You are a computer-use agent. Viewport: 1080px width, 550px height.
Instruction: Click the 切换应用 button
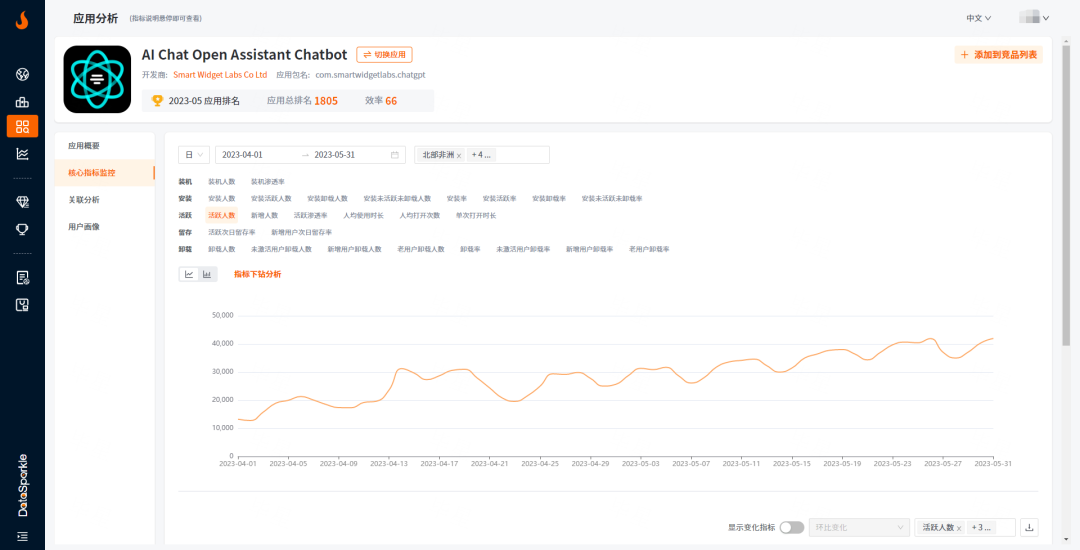[x=384, y=55]
